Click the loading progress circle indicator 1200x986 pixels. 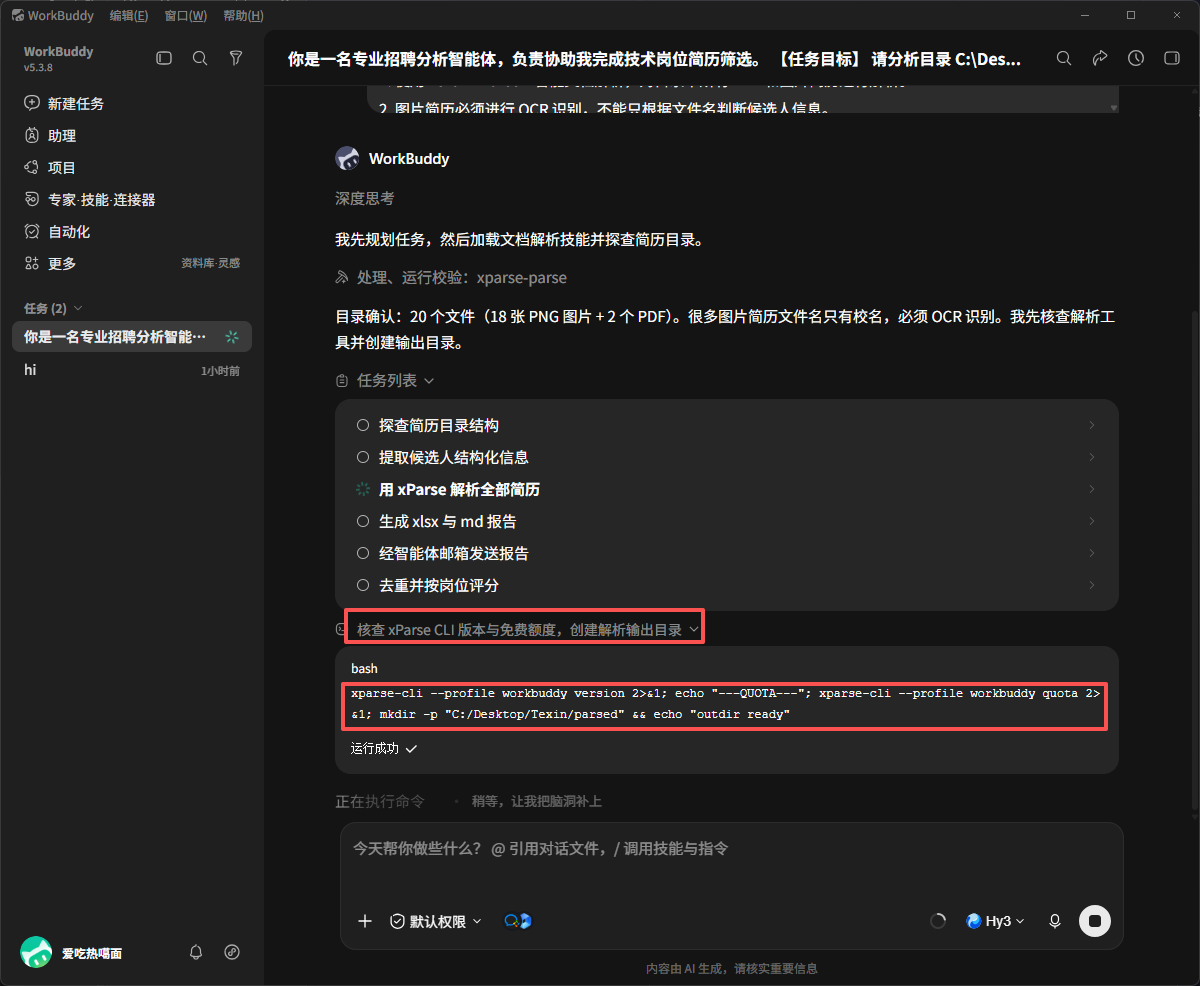coord(938,921)
